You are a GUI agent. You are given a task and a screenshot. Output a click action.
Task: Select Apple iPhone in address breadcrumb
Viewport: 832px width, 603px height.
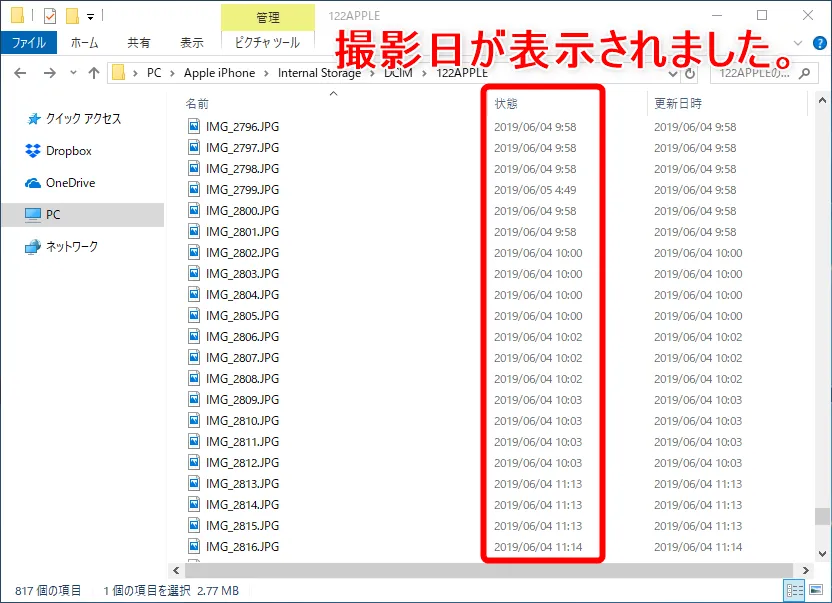[x=219, y=73]
